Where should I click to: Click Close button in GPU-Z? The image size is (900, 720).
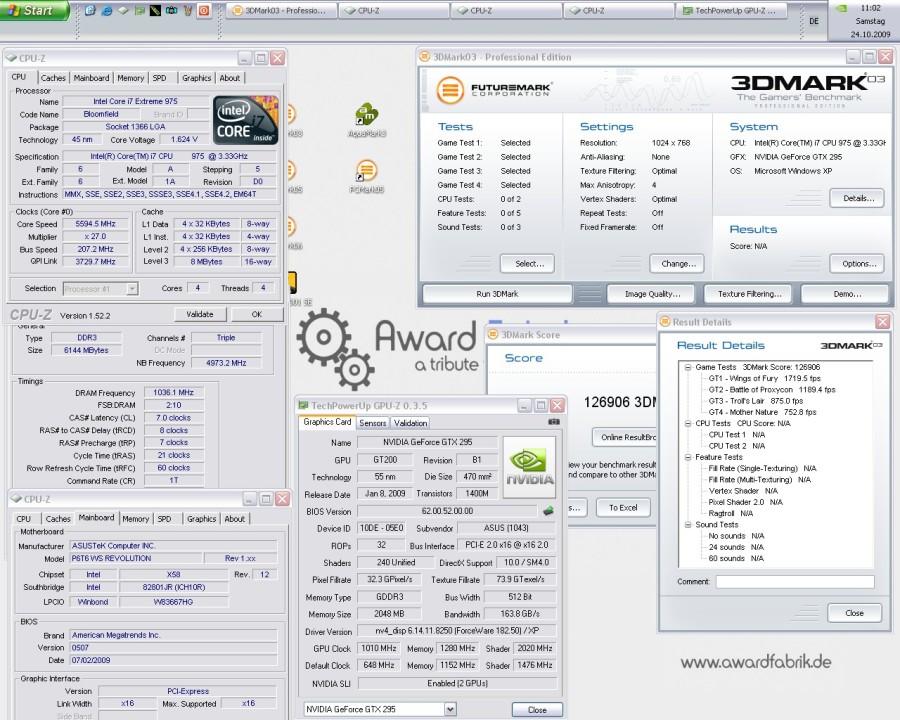click(x=537, y=710)
